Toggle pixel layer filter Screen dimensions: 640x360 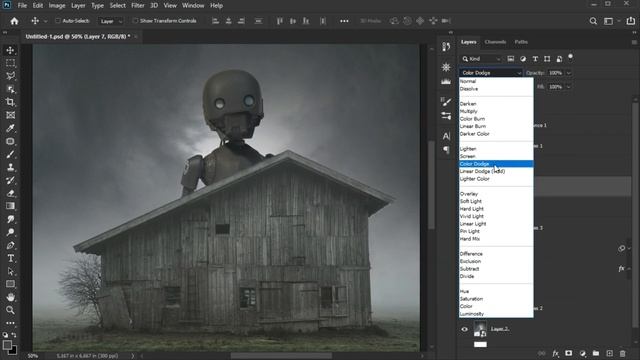click(x=511, y=59)
